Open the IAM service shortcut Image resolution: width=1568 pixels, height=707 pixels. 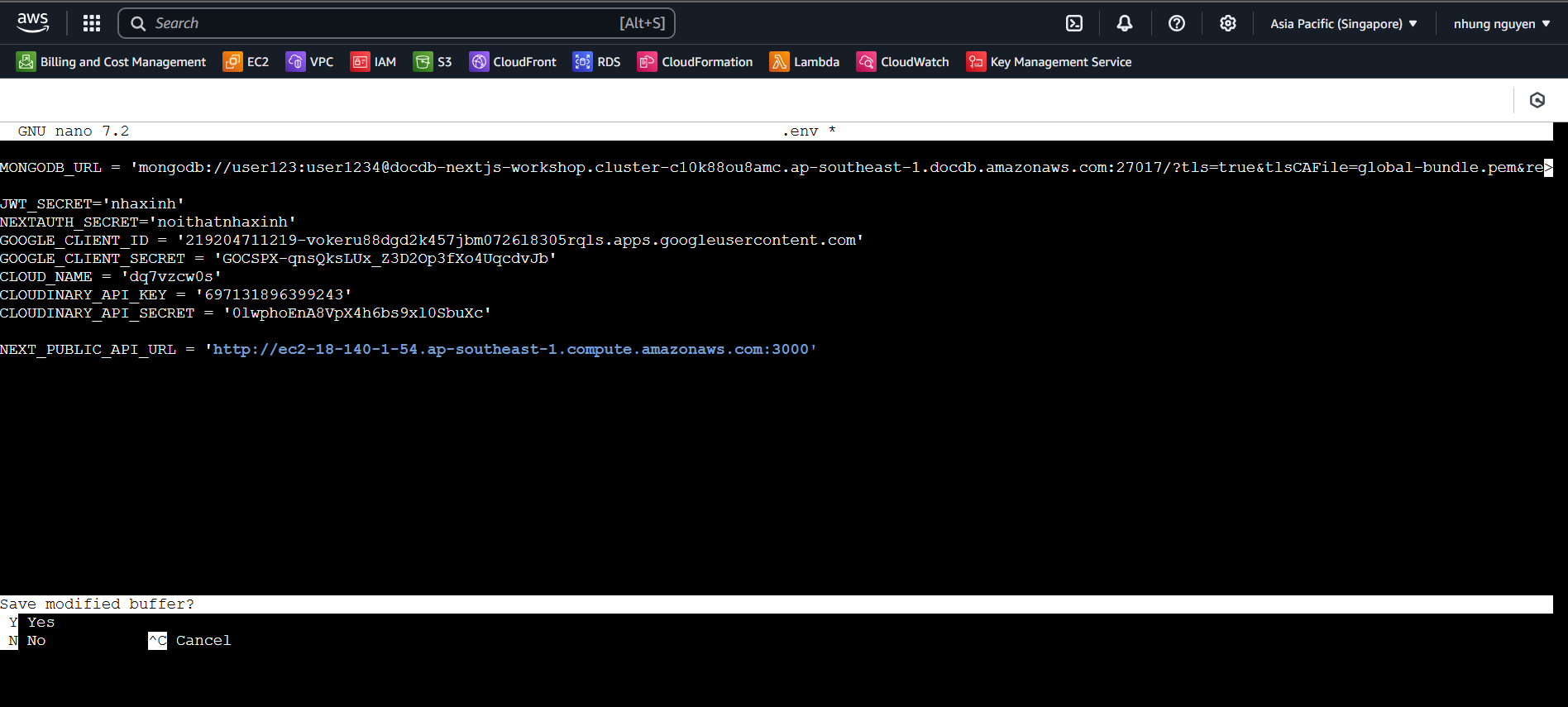[x=373, y=62]
